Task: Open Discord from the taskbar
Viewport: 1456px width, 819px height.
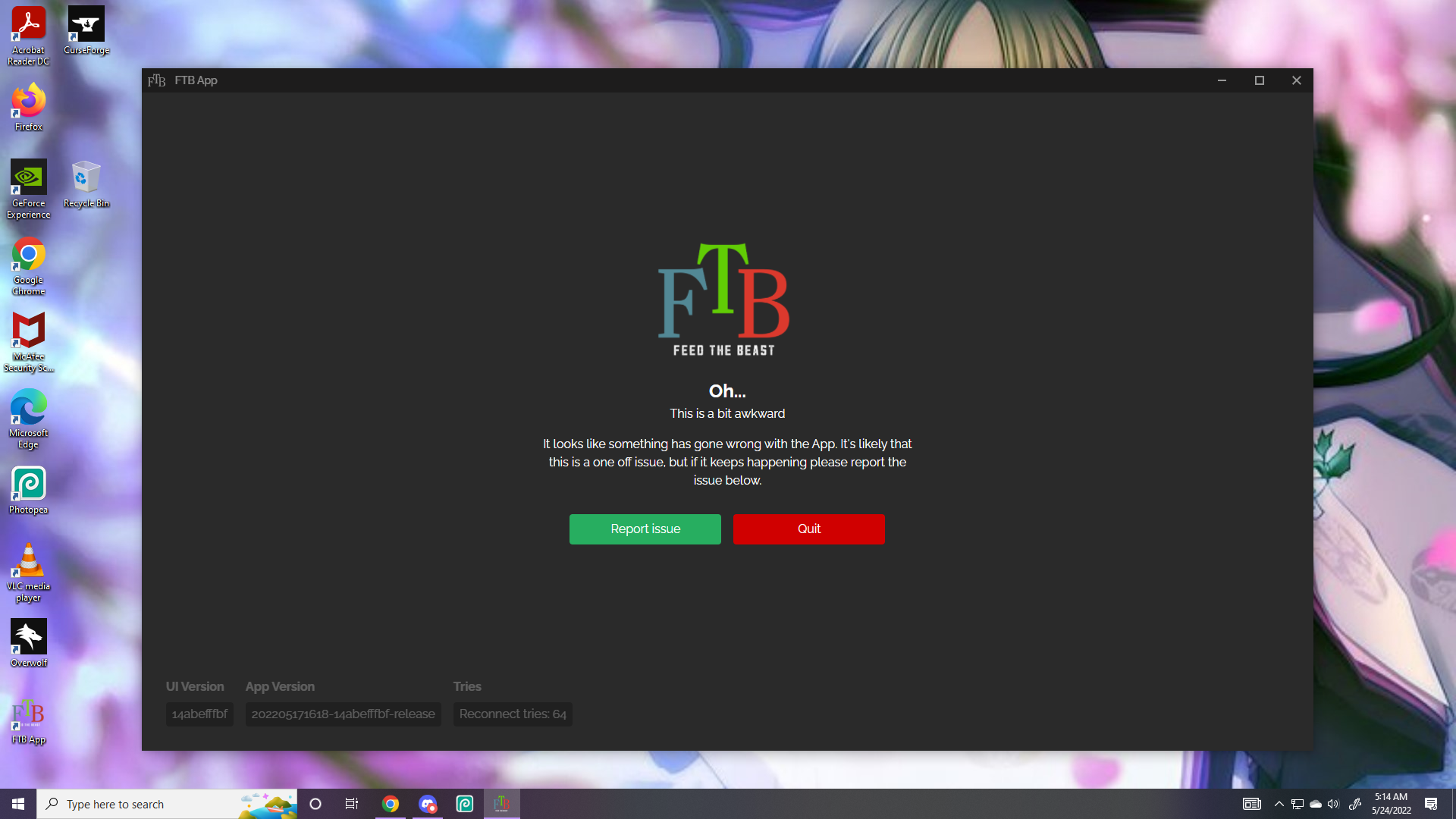Action: [x=428, y=803]
